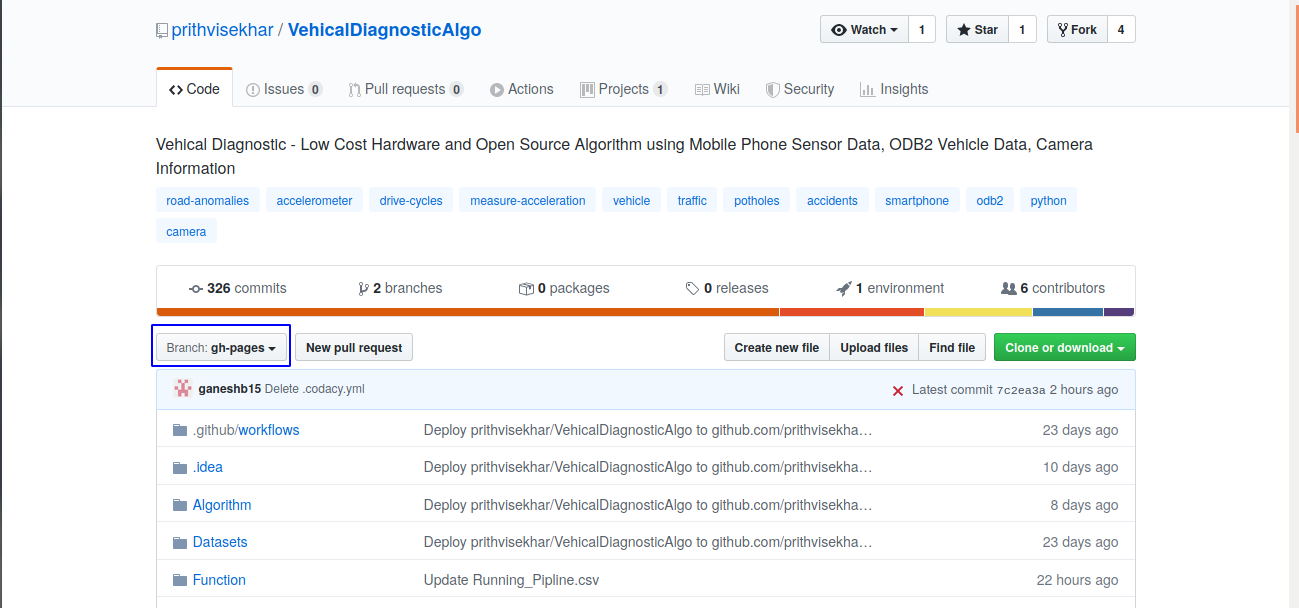Click the orange language bar segment
Screen dimensions: 1299x608
coord(468,312)
